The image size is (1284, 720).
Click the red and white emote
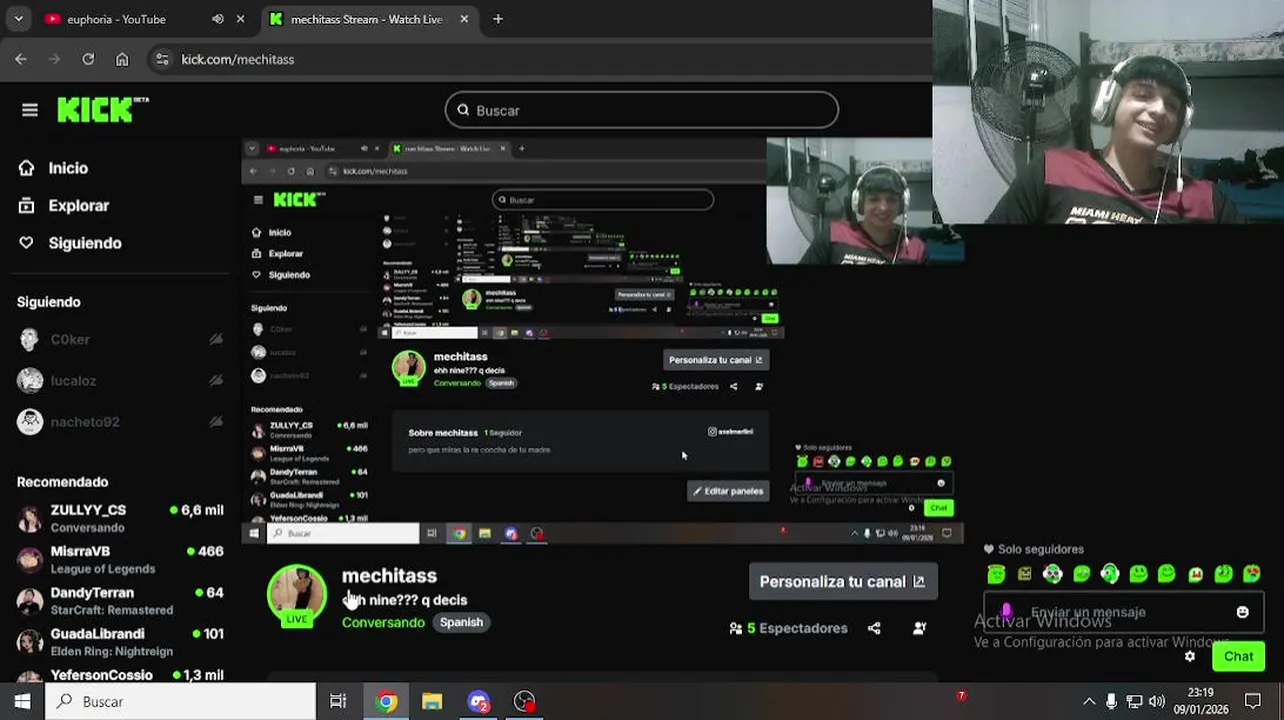1195,574
